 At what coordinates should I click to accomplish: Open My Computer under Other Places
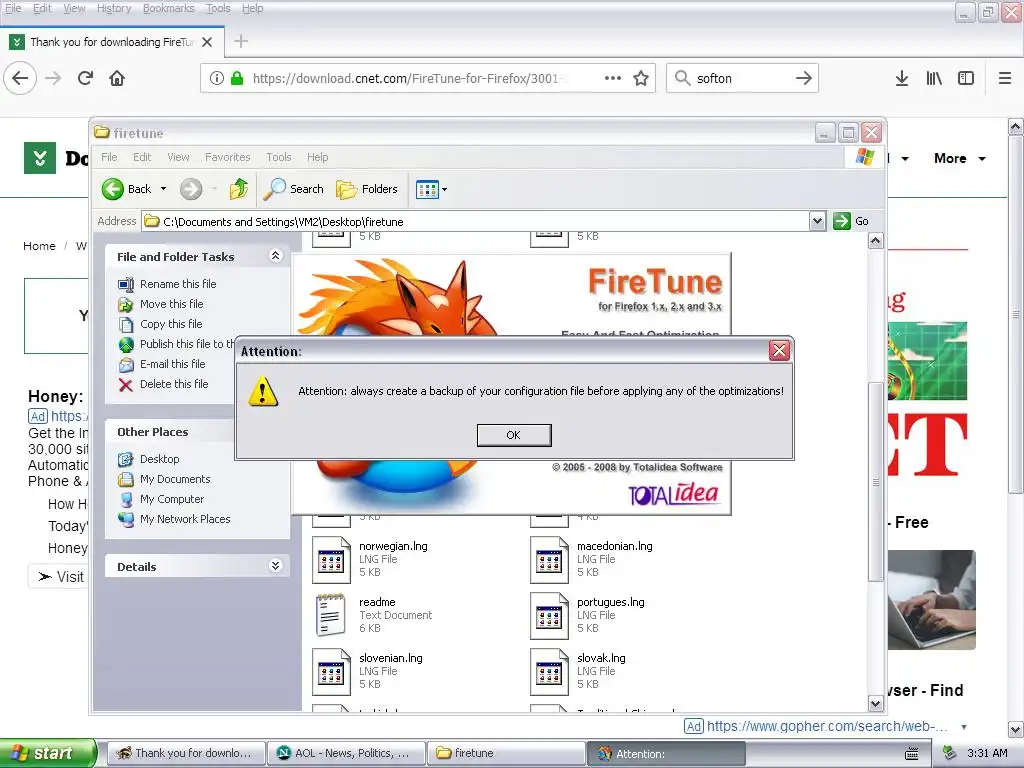[x=172, y=499]
